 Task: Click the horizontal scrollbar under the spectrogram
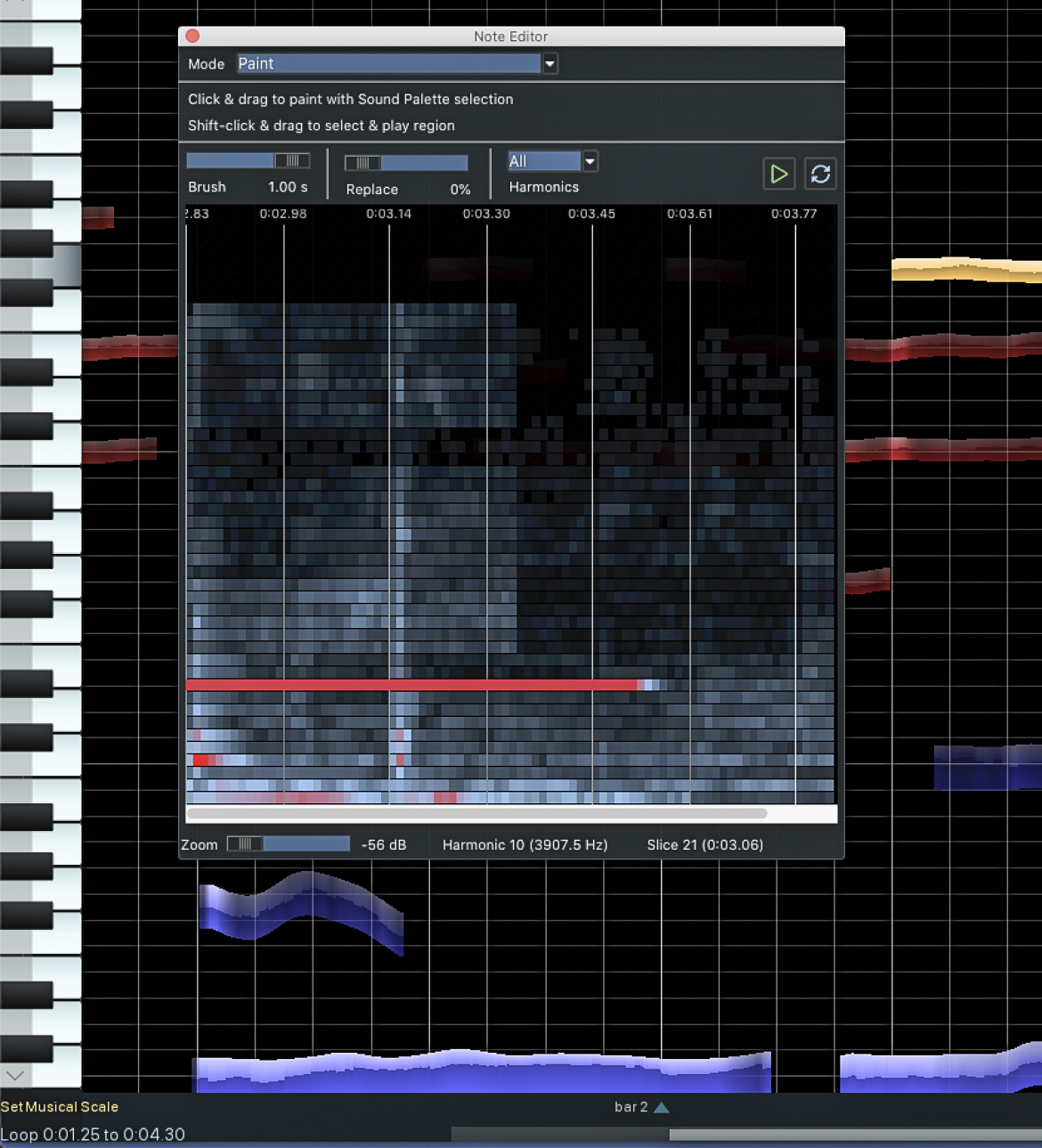click(476, 813)
